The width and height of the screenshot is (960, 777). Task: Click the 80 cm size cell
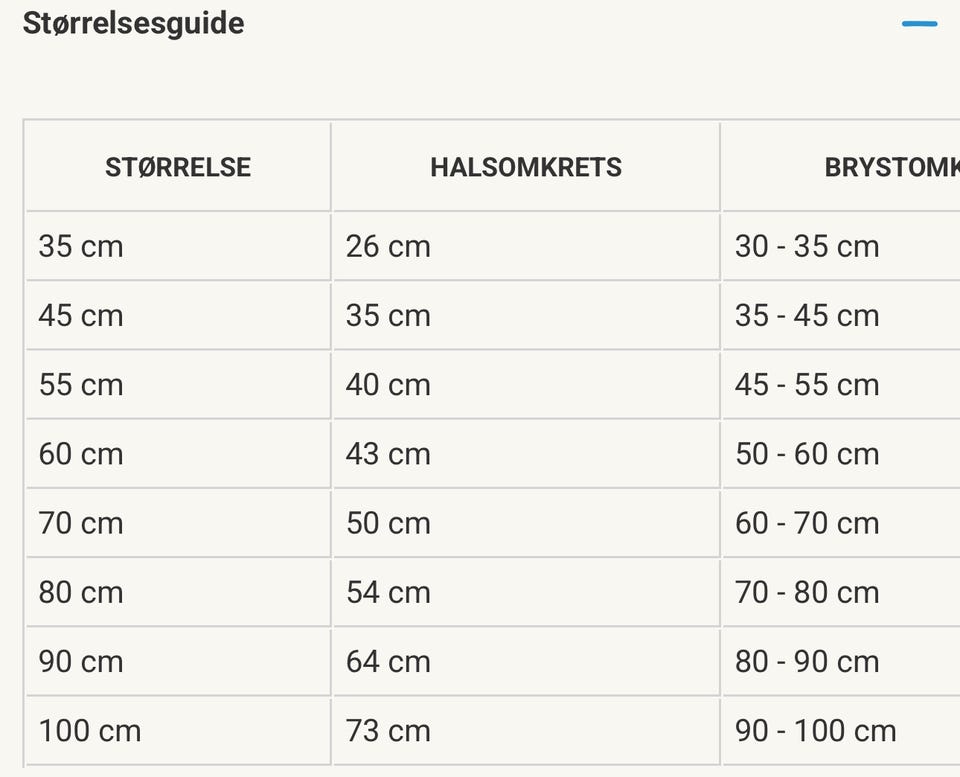(x=81, y=592)
